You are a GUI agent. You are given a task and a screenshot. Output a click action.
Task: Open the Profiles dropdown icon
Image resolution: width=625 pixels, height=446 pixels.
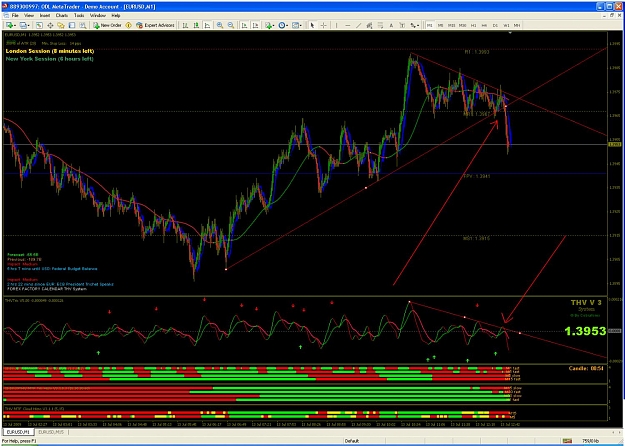coord(24,25)
